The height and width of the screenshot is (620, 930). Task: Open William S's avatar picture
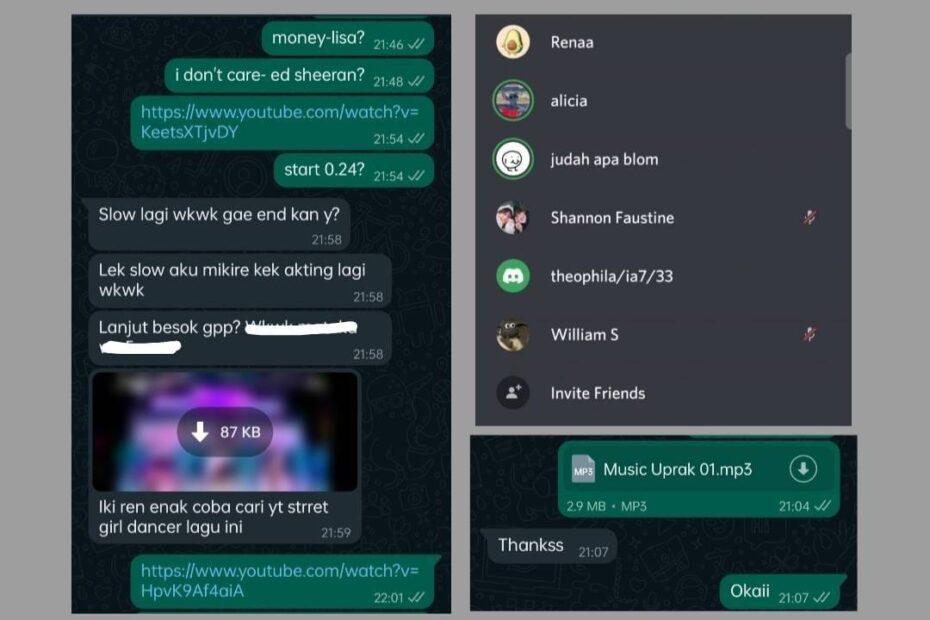[513, 335]
